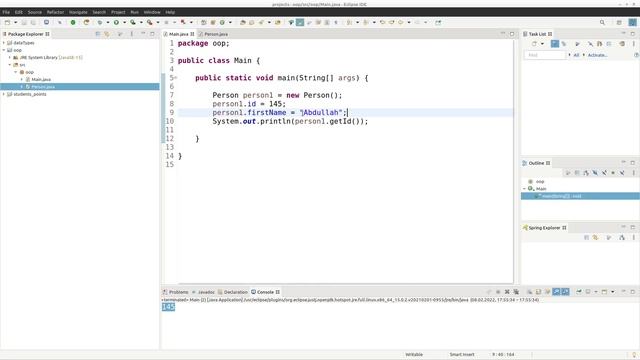Select the oop package in Outline
This screenshot has height=360, width=640.
tap(540, 182)
